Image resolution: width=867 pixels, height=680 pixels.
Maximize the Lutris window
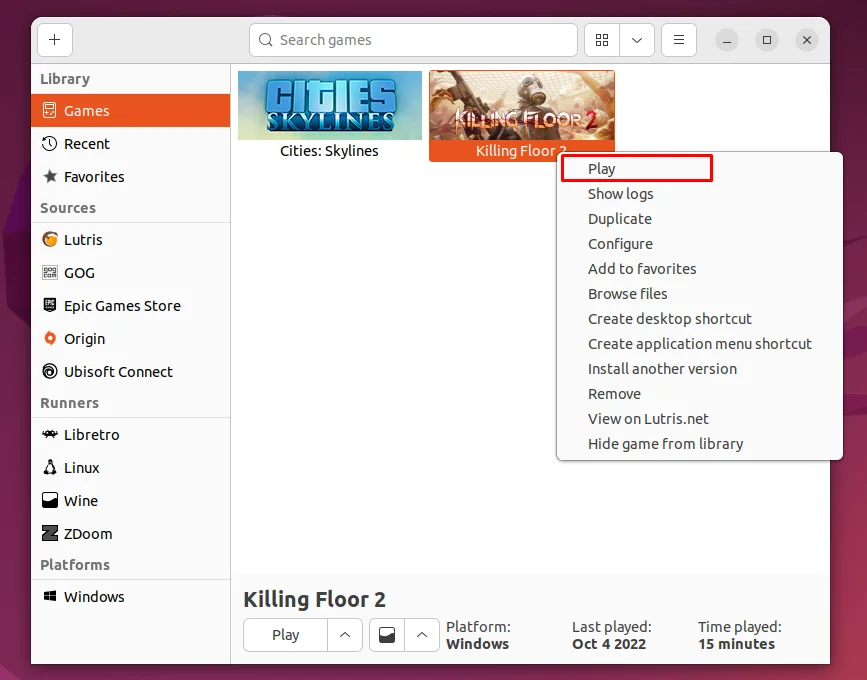tap(767, 40)
